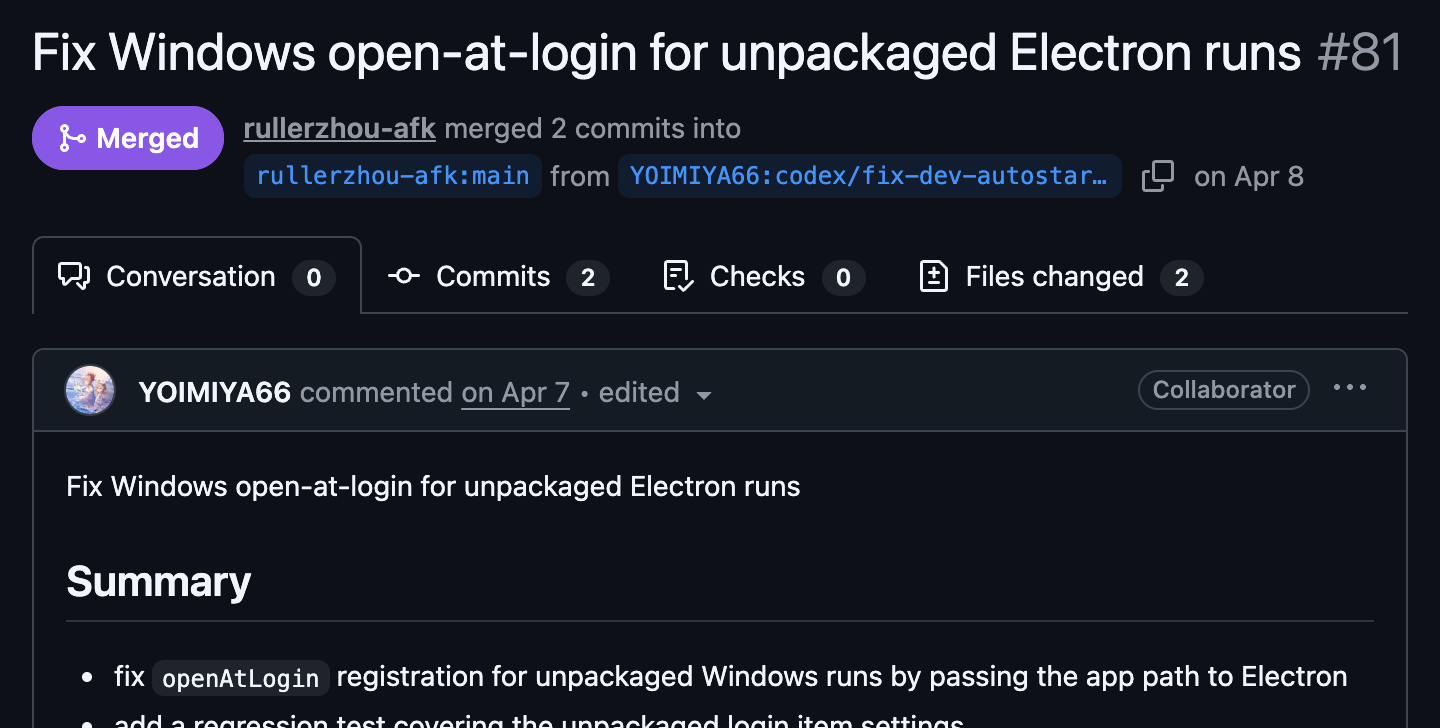The height and width of the screenshot is (728, 1440).
Task: Click the Commits tab commit icon
Action: (403, 276)
